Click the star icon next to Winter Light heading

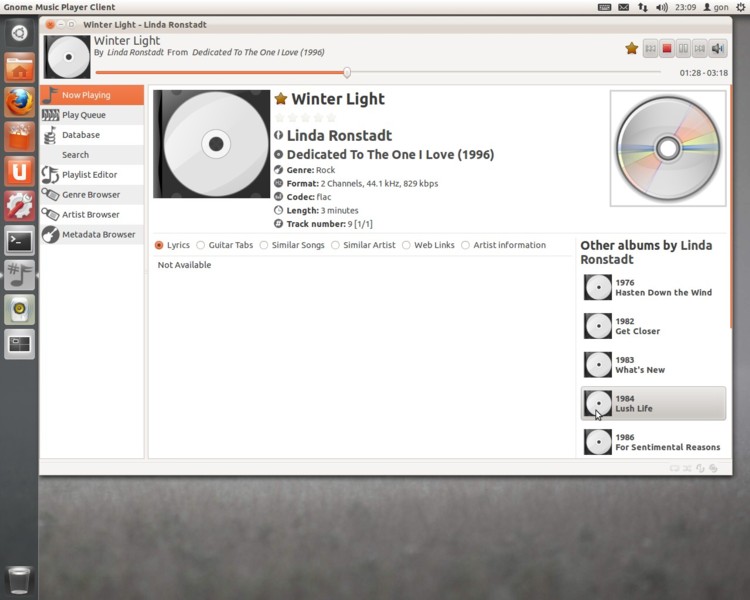[281, 99]
